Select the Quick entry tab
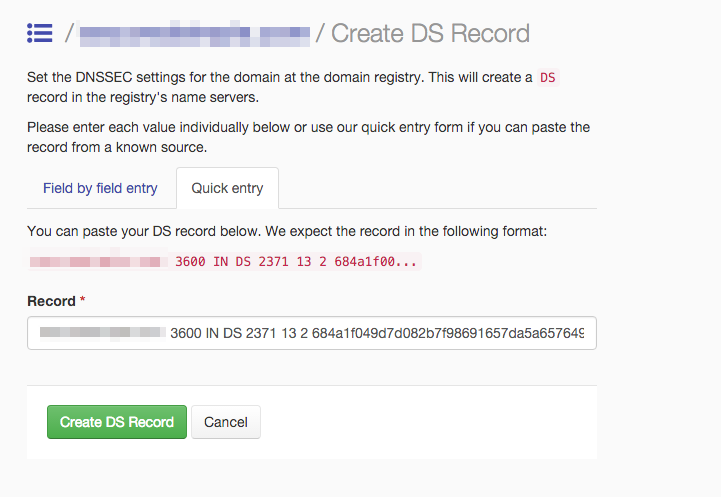 coord(227,188)
